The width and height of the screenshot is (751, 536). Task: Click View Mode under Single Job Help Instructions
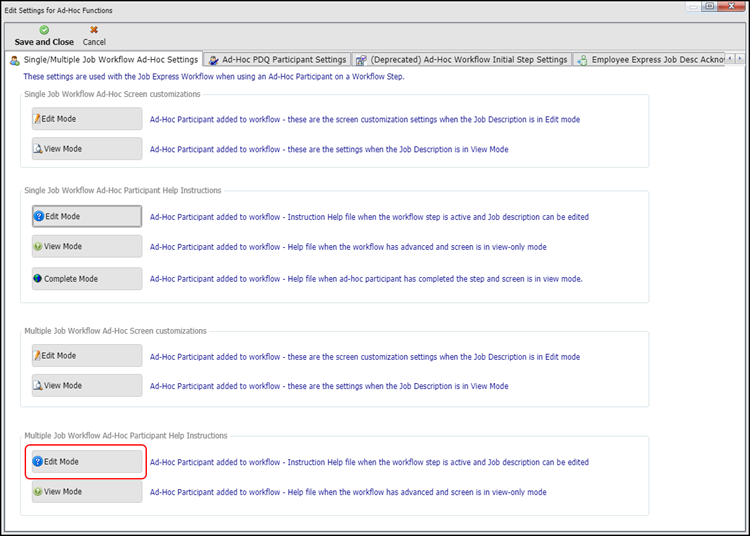pos(87,246)
